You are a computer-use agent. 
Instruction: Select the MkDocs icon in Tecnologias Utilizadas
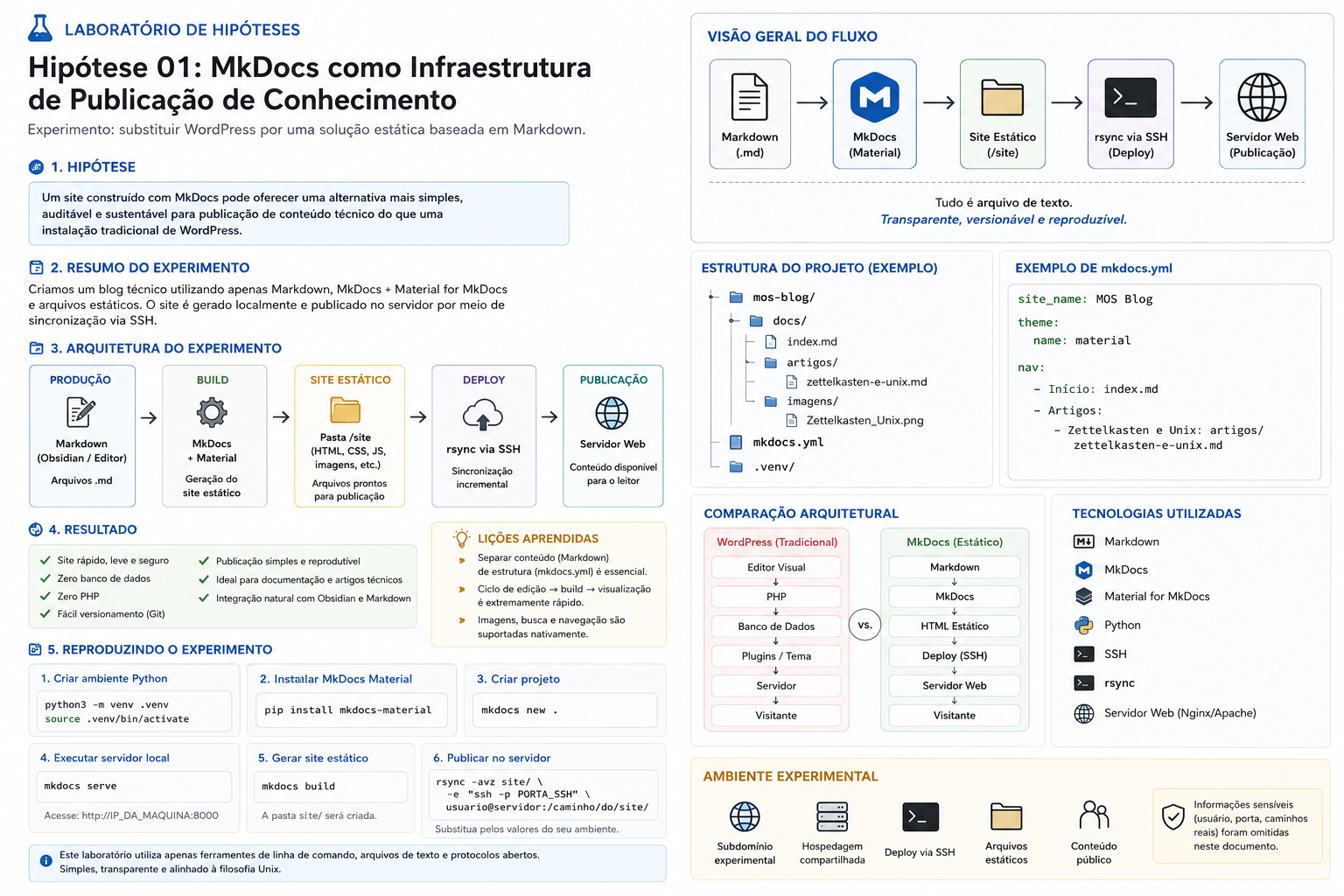pos(1084,570)
